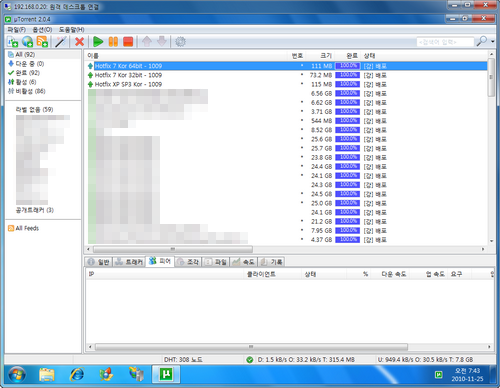Click the 8.52 GB size cell
Viewport: 500px width, 388px height.
coord(321,130)
